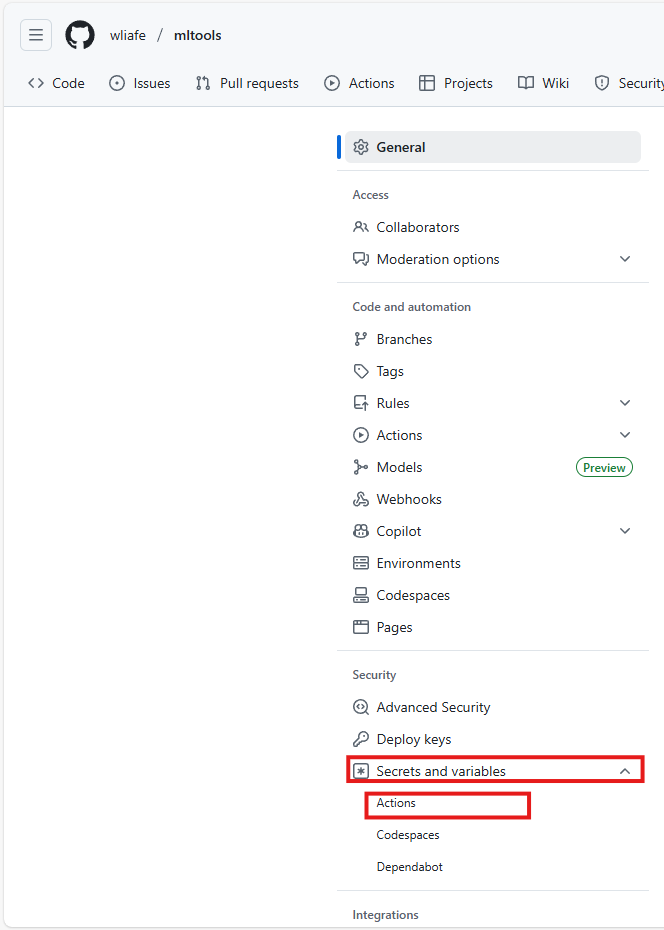664x930 pixels.
Task: Open the Pull requests tab
Action: 247,83
